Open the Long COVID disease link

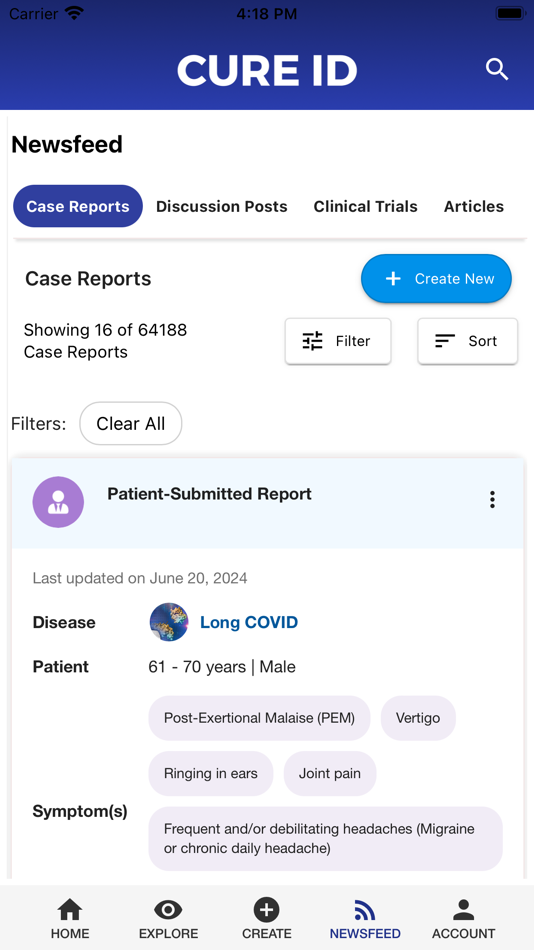click(249, 622)
